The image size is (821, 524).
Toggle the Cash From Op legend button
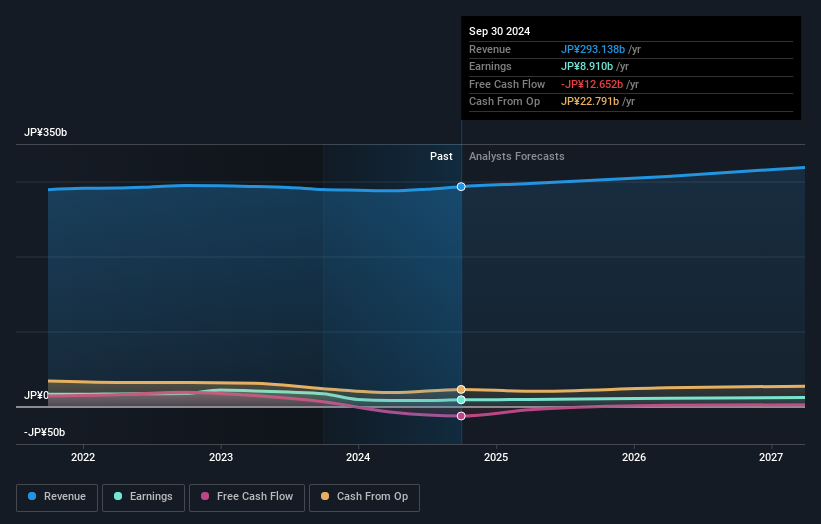364,497
